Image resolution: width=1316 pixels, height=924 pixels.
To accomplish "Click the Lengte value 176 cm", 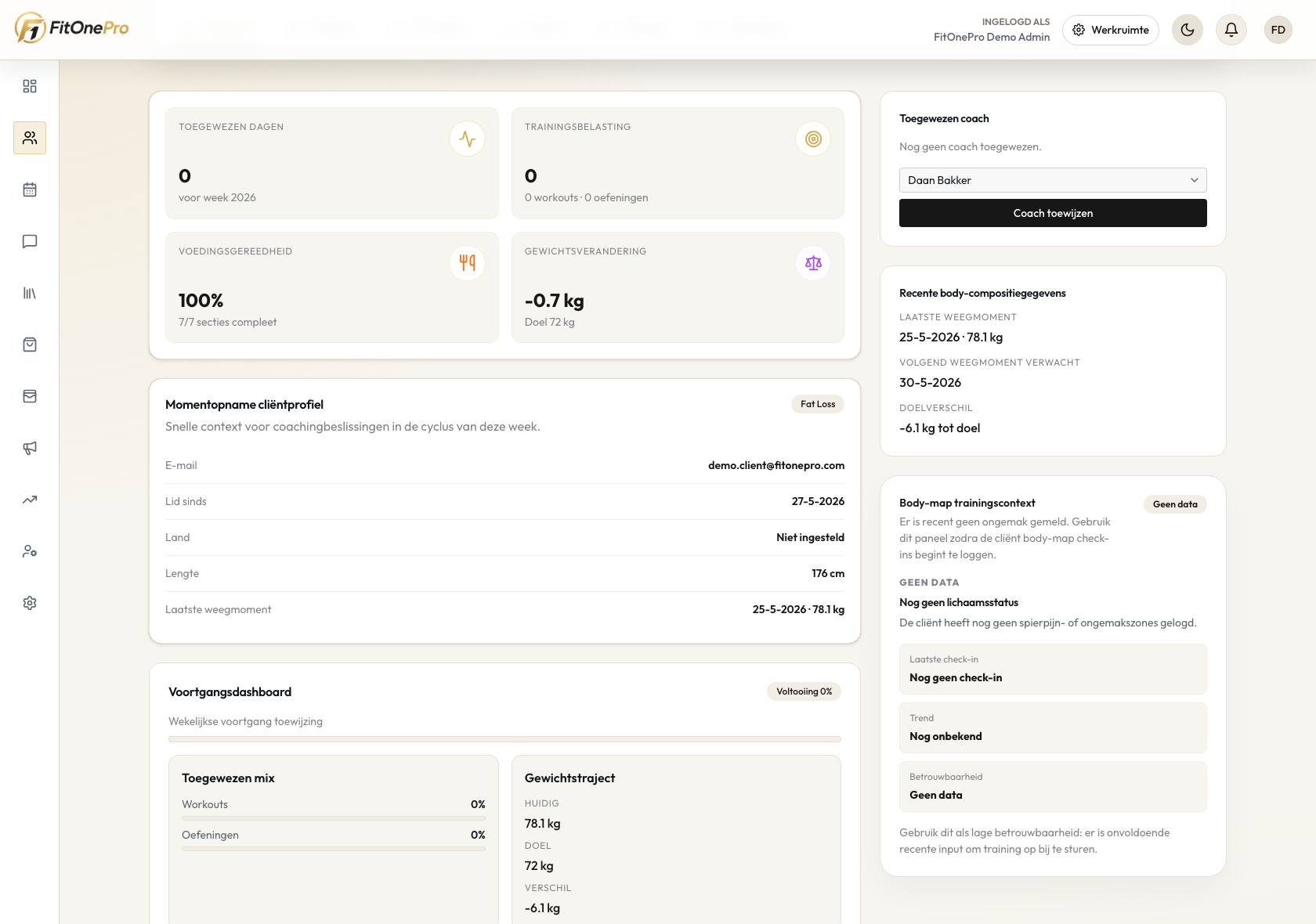I will pyautogui.click(x=828, y=573).
